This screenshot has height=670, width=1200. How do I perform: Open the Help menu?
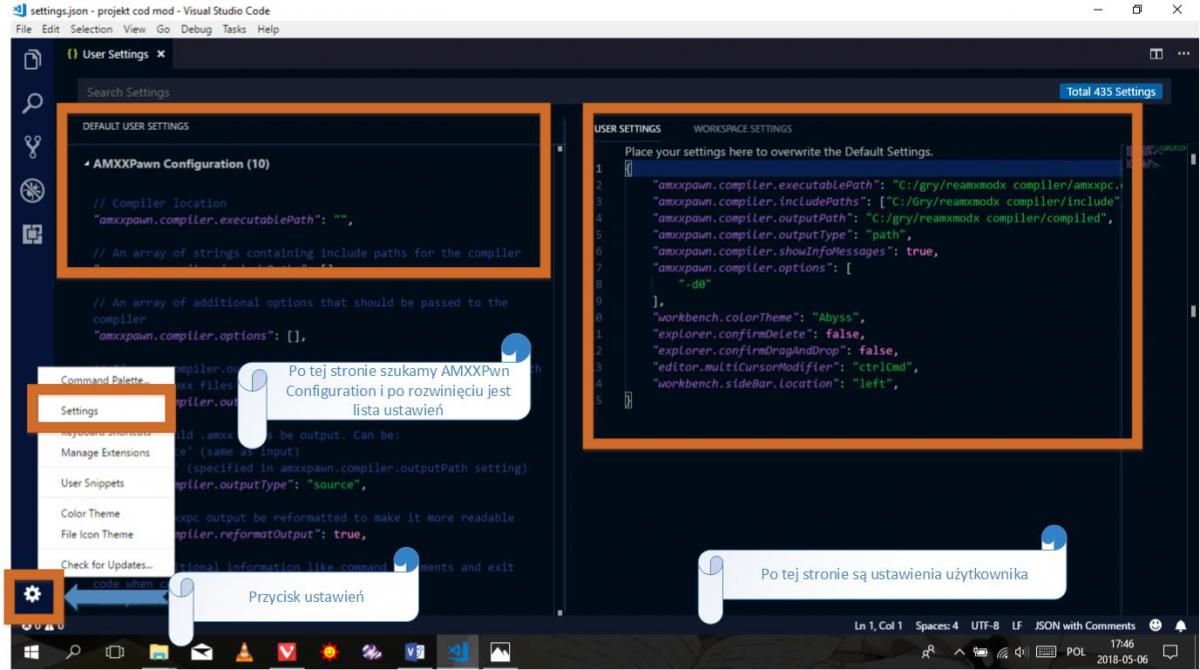[268, 29]
